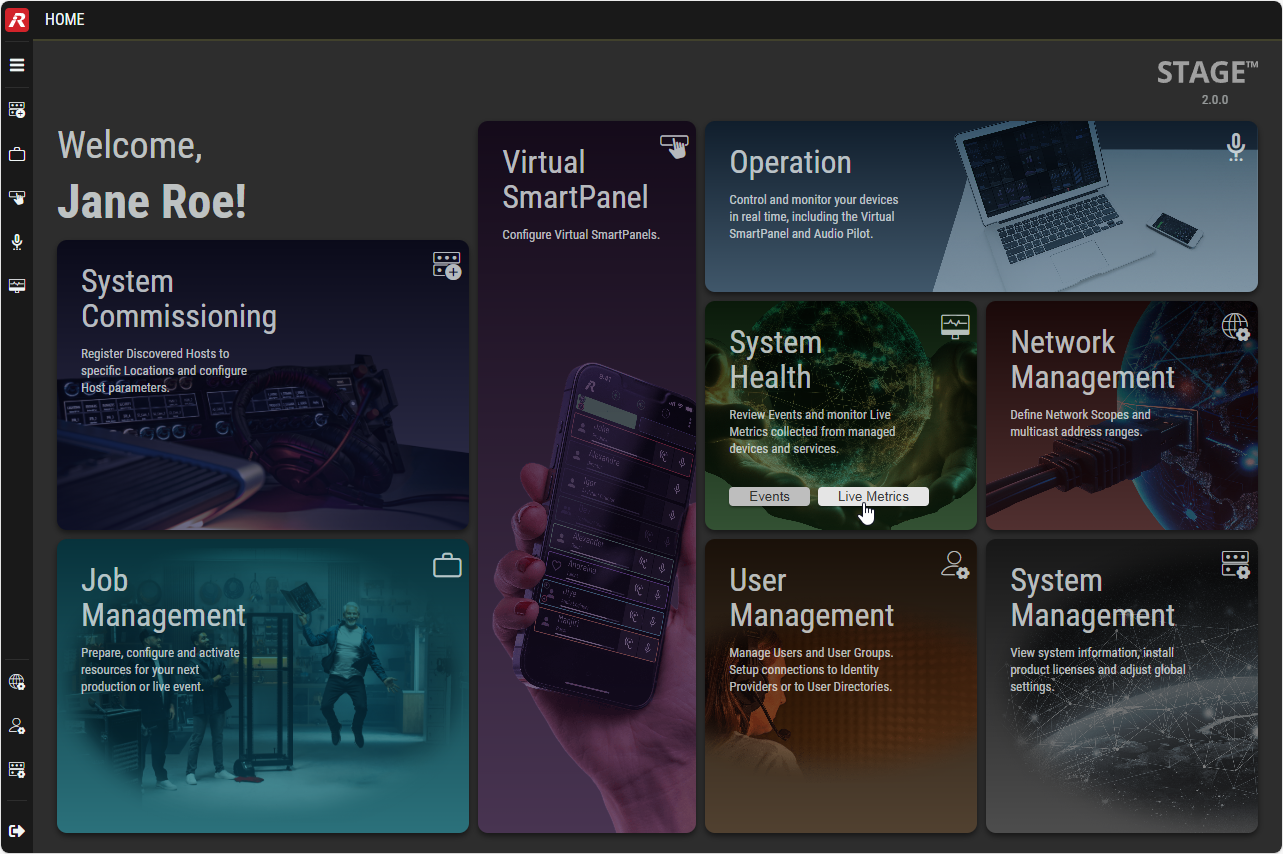This screenshot has height=854, width=1283.
Task: Click the globe-gear icon on the Network Management tile
Action: 1236,326
